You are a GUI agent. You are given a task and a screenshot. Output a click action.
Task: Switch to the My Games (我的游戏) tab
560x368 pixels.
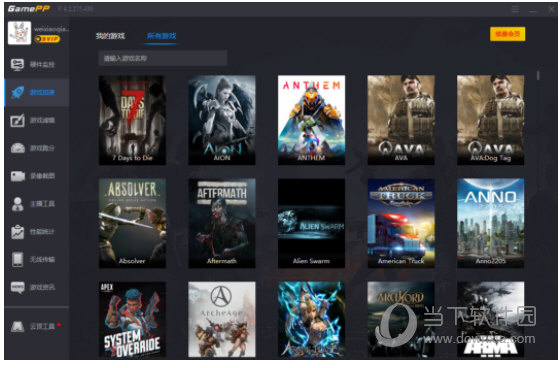[x=110, y=36]
